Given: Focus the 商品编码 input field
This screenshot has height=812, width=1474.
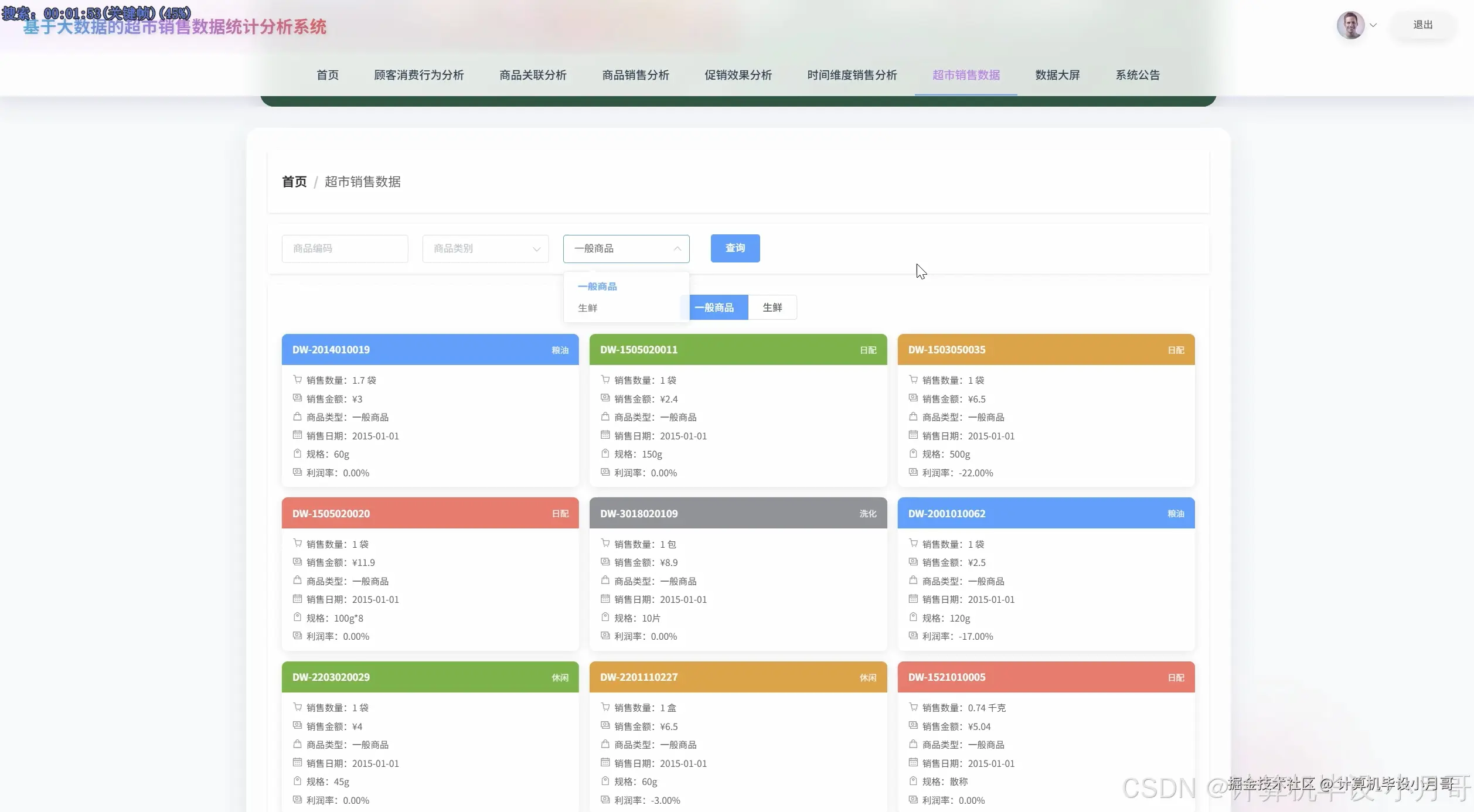Looking at the screenshot, I should 345,248.
